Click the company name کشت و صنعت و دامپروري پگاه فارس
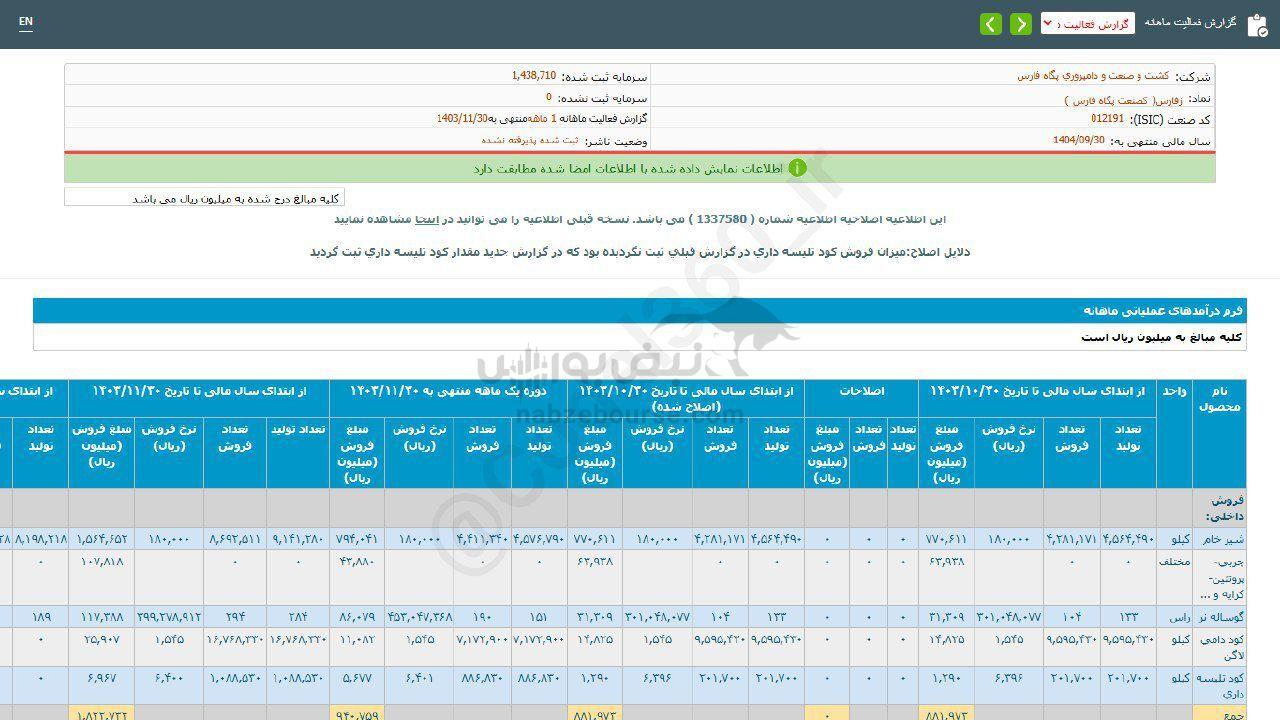 (1093, 76)
